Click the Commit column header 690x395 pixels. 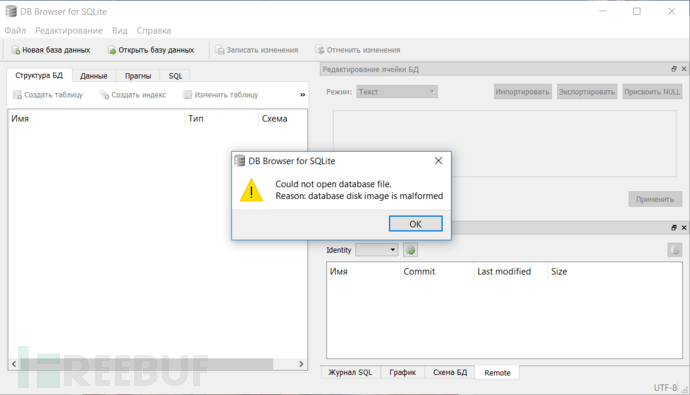(x=437, y=271)
